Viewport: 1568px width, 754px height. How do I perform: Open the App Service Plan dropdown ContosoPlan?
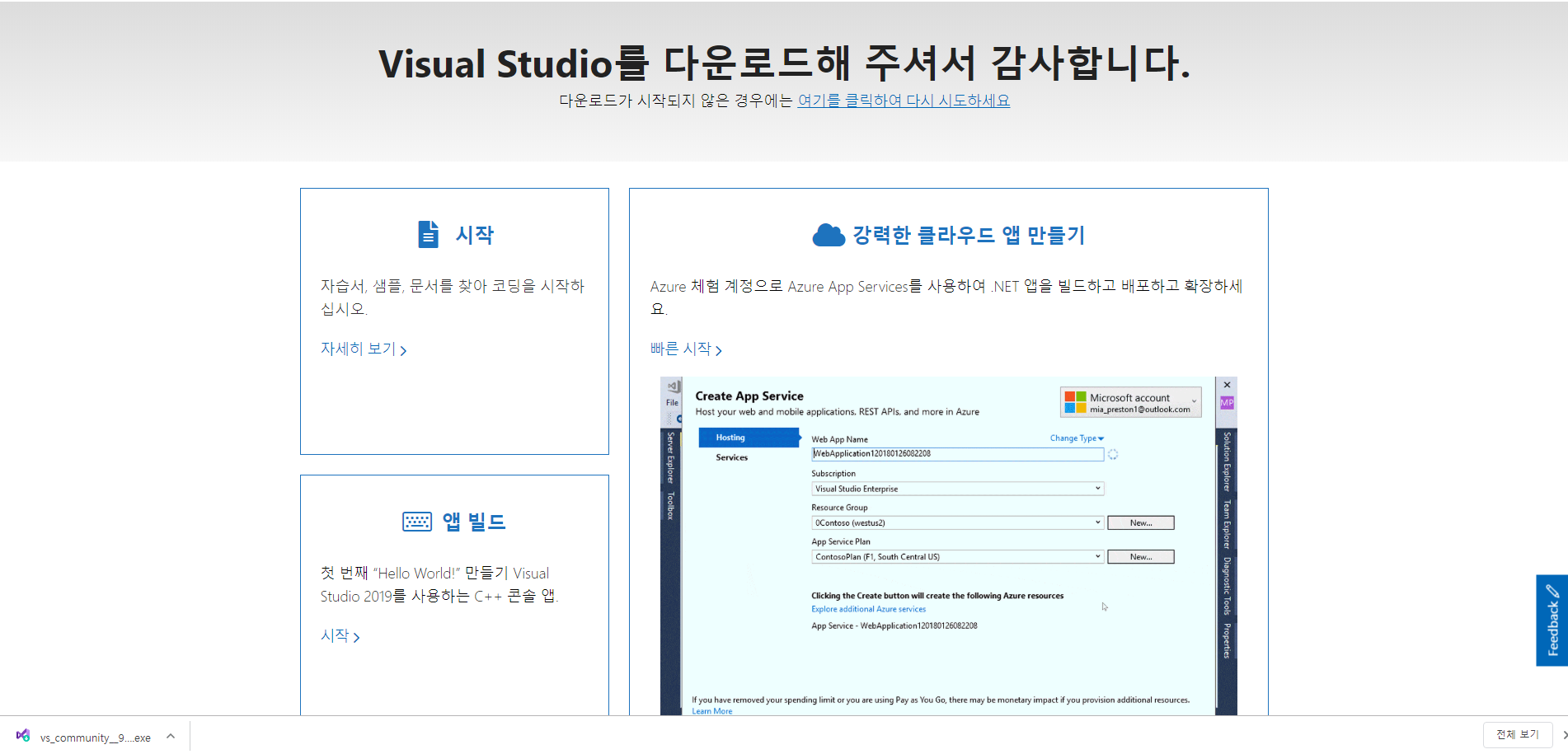point(957,557)
